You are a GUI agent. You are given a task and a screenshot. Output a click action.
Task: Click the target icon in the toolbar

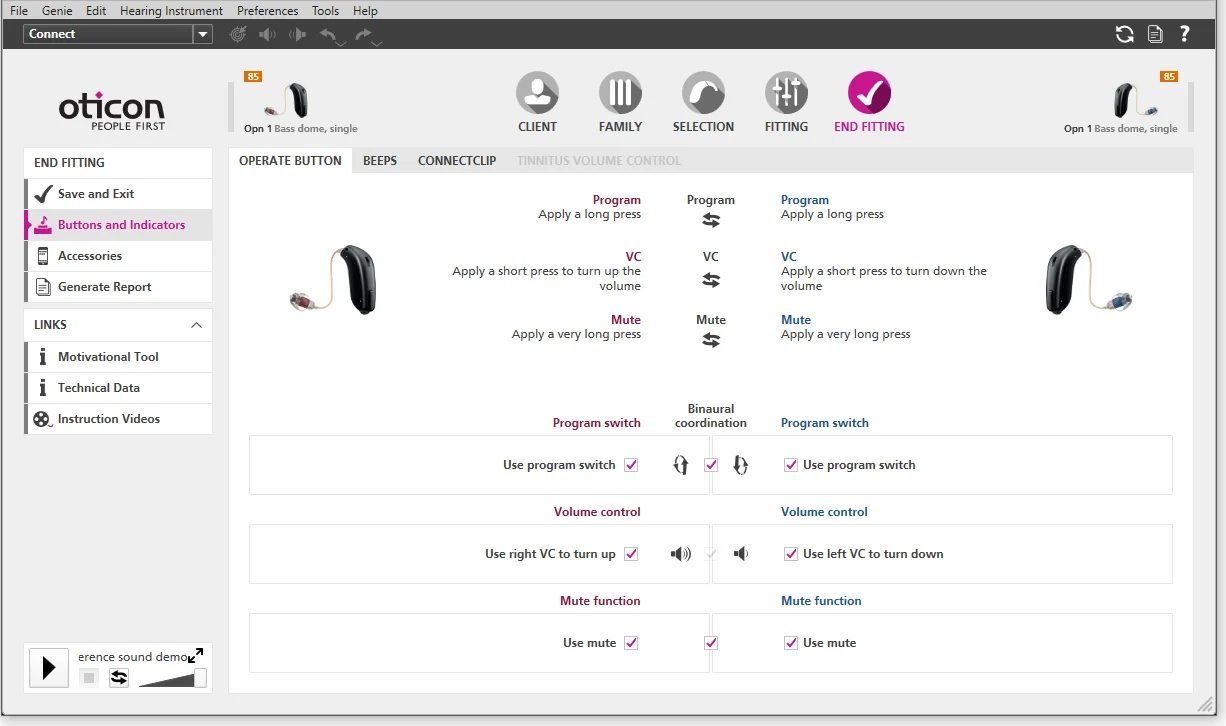pyautogui.click(x=238, y=34)
